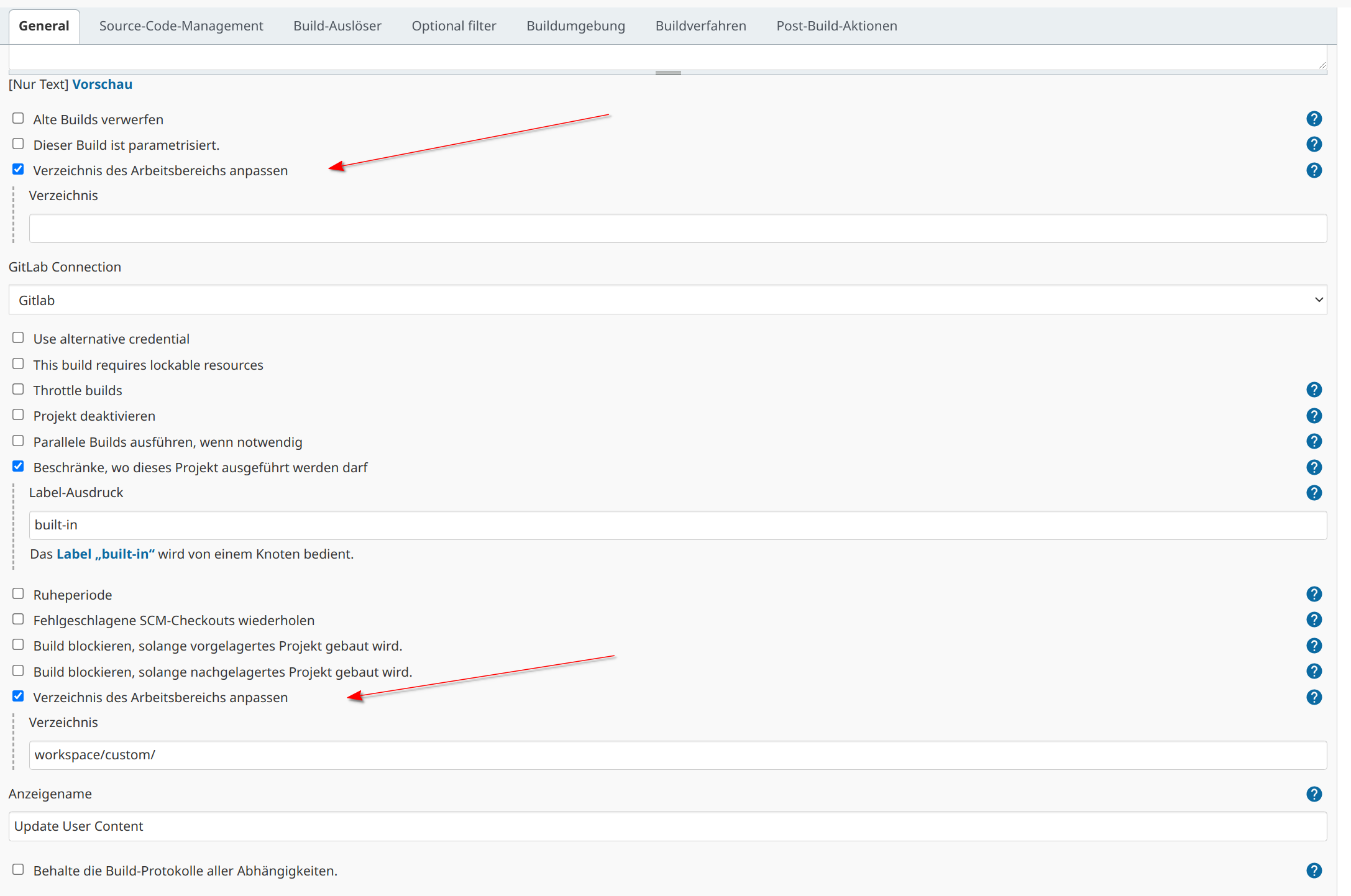This screenshot has height=896, width=1351.
Task: Focus the Anzeigename field with Update User Content
Action: pos(667,826)
